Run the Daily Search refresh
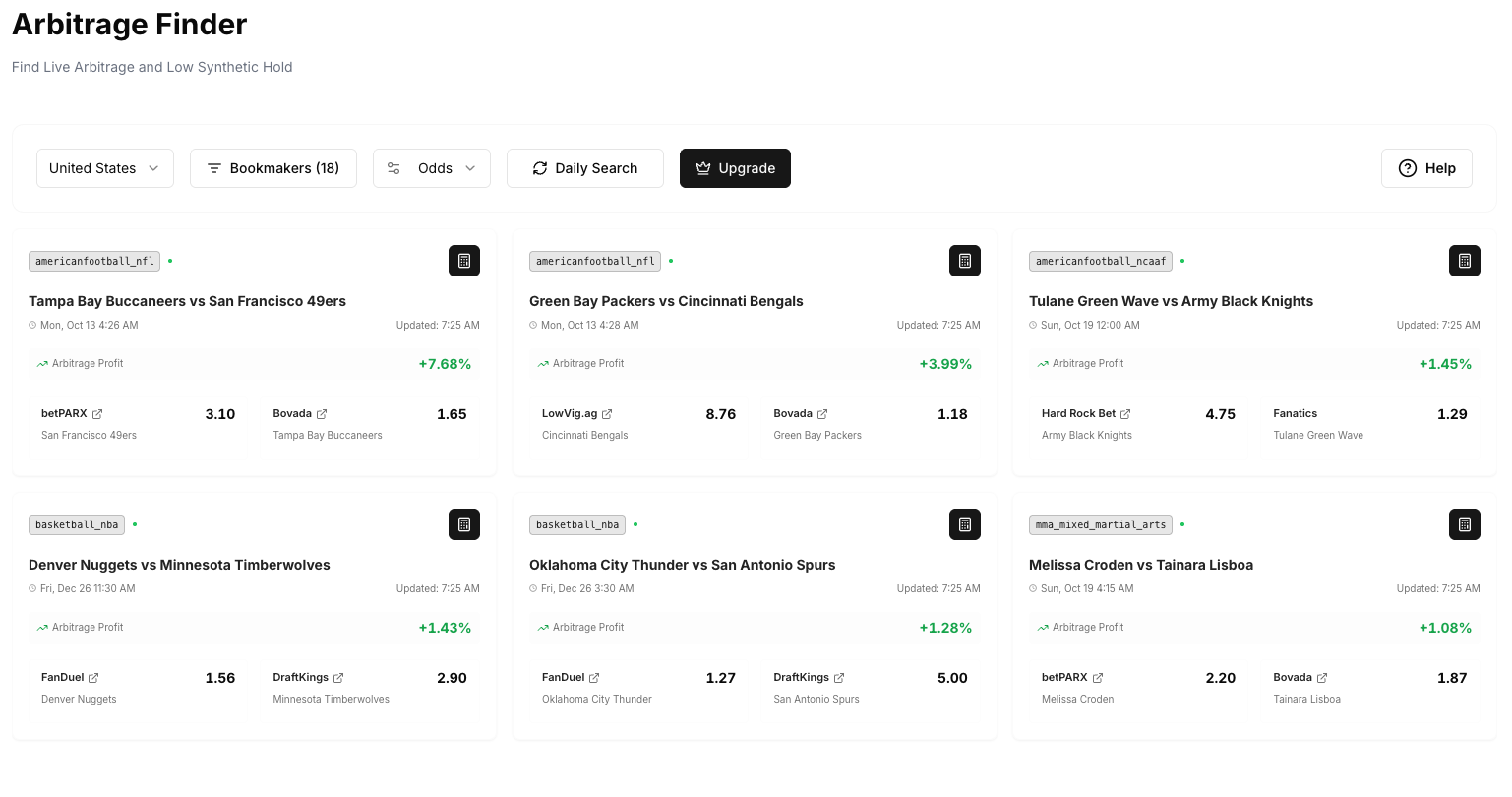The height and width of the screenshot is (797, 1512). (x=585, y=168)
